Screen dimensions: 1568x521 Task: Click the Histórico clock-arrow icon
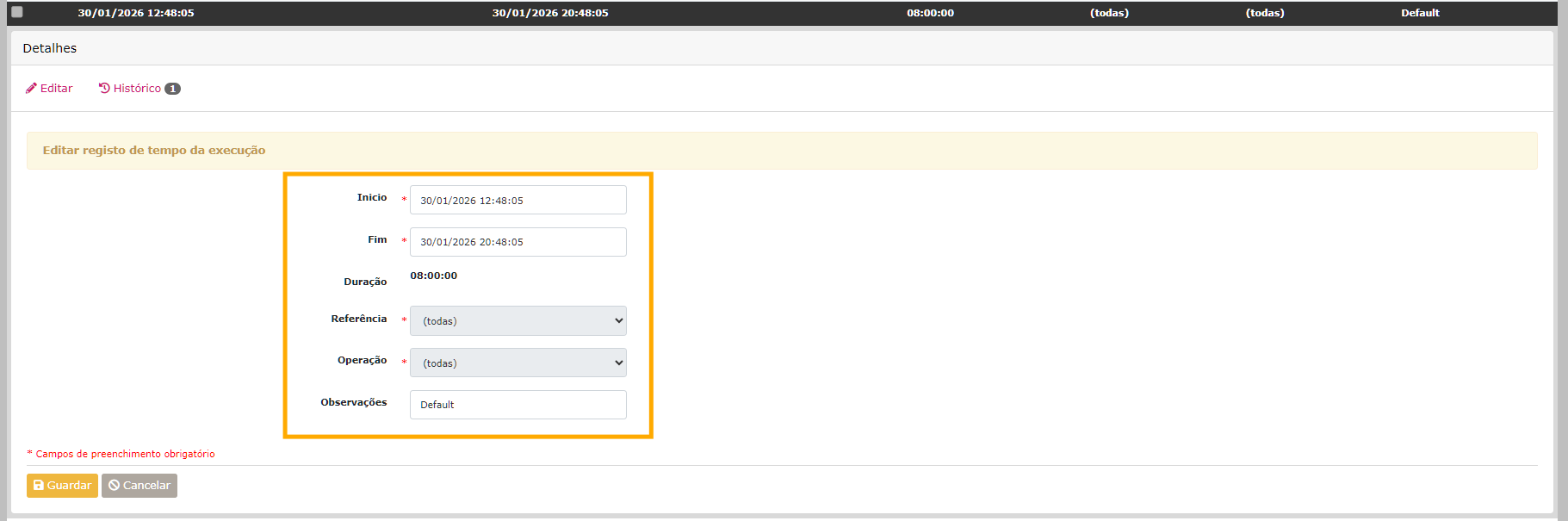104,89
